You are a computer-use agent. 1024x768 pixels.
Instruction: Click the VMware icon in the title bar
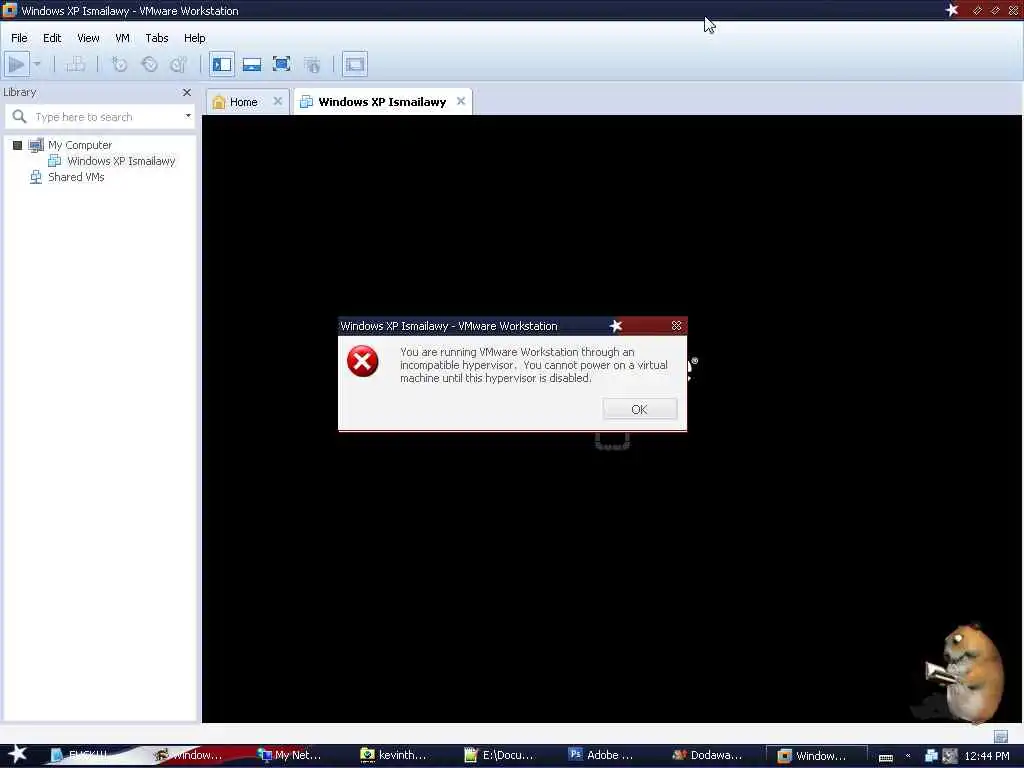[x=9, y=10]
